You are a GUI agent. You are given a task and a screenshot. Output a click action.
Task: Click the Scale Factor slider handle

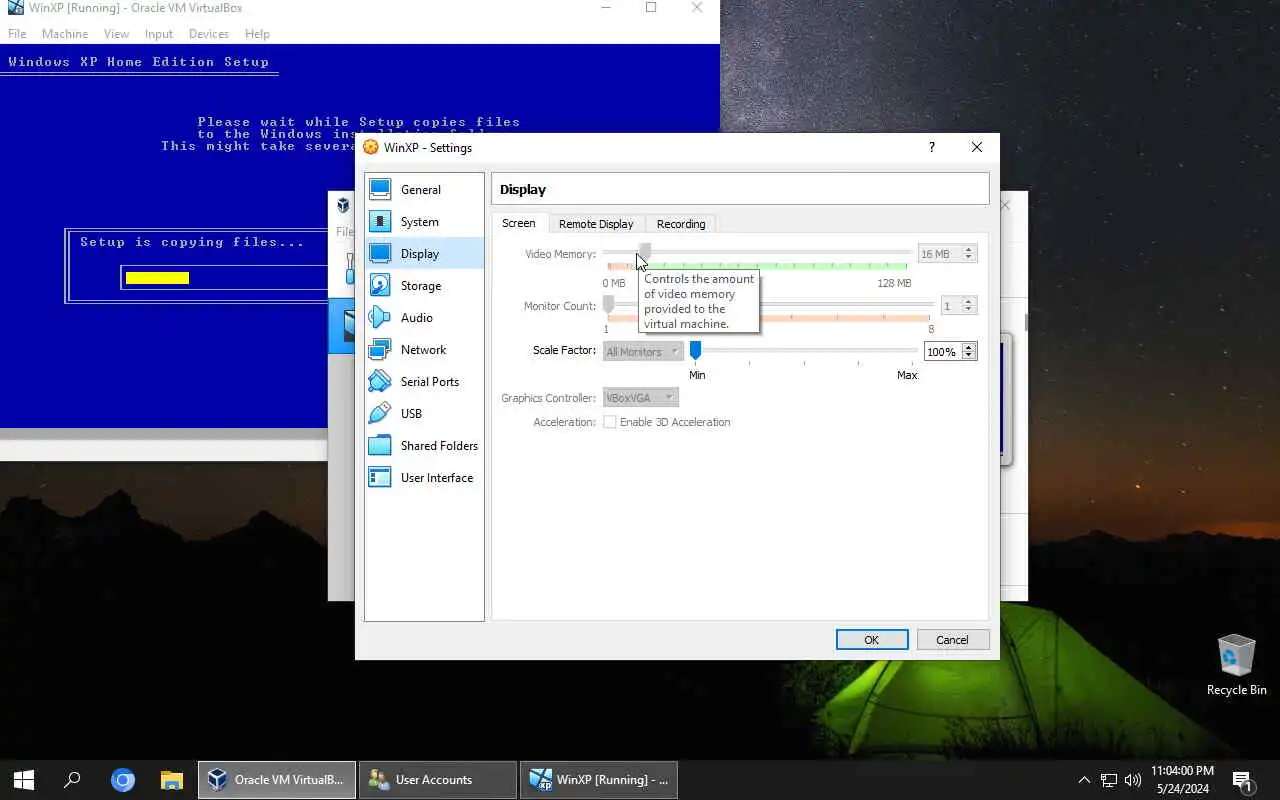(695, 349)
